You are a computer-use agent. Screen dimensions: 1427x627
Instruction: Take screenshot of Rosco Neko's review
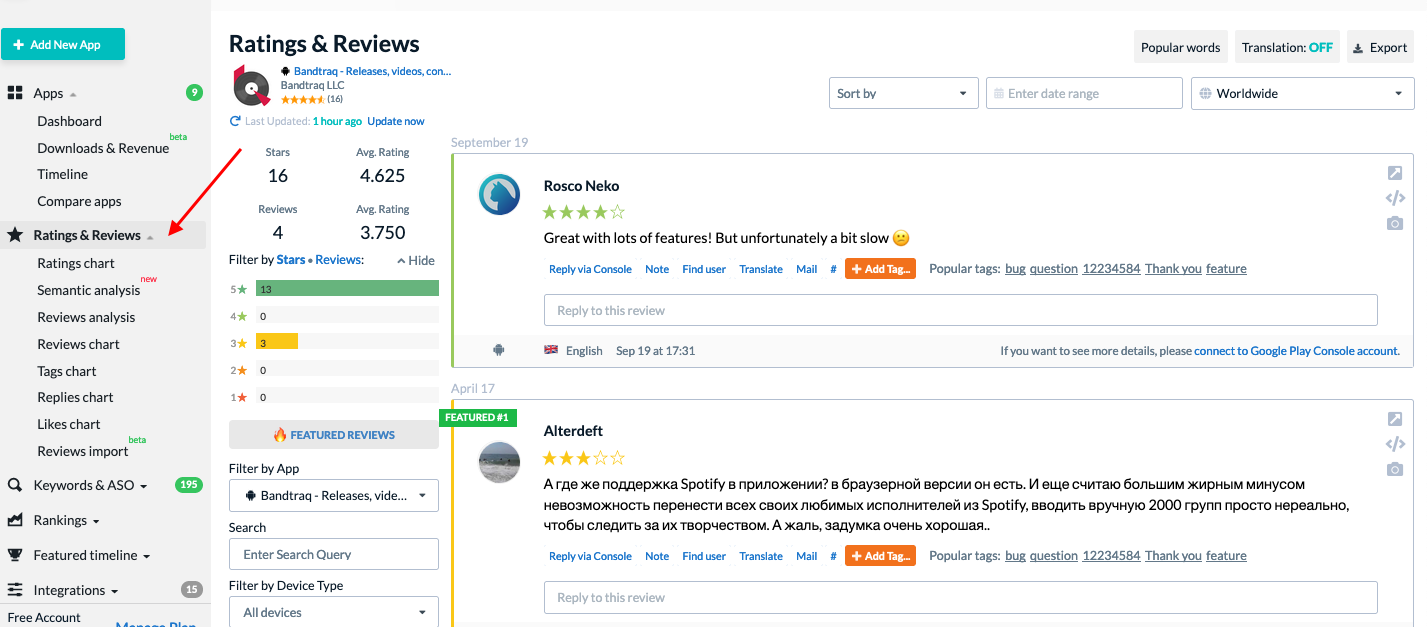pos(1395,223)
